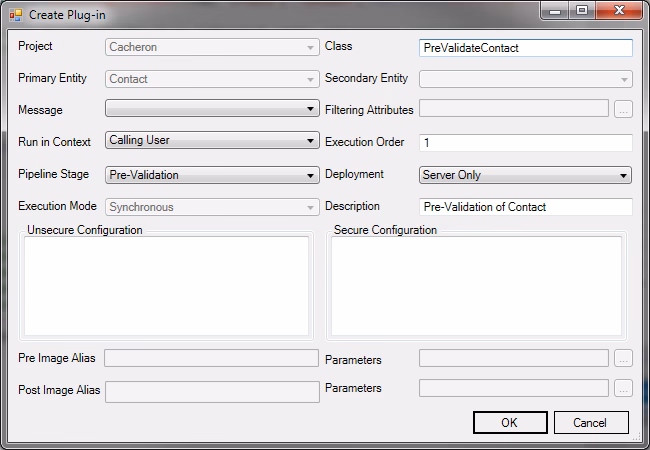Viewport: 650px width, 450px height.
Task: Click the Unsecure Configuration group label
Action: tap(85, 230)
